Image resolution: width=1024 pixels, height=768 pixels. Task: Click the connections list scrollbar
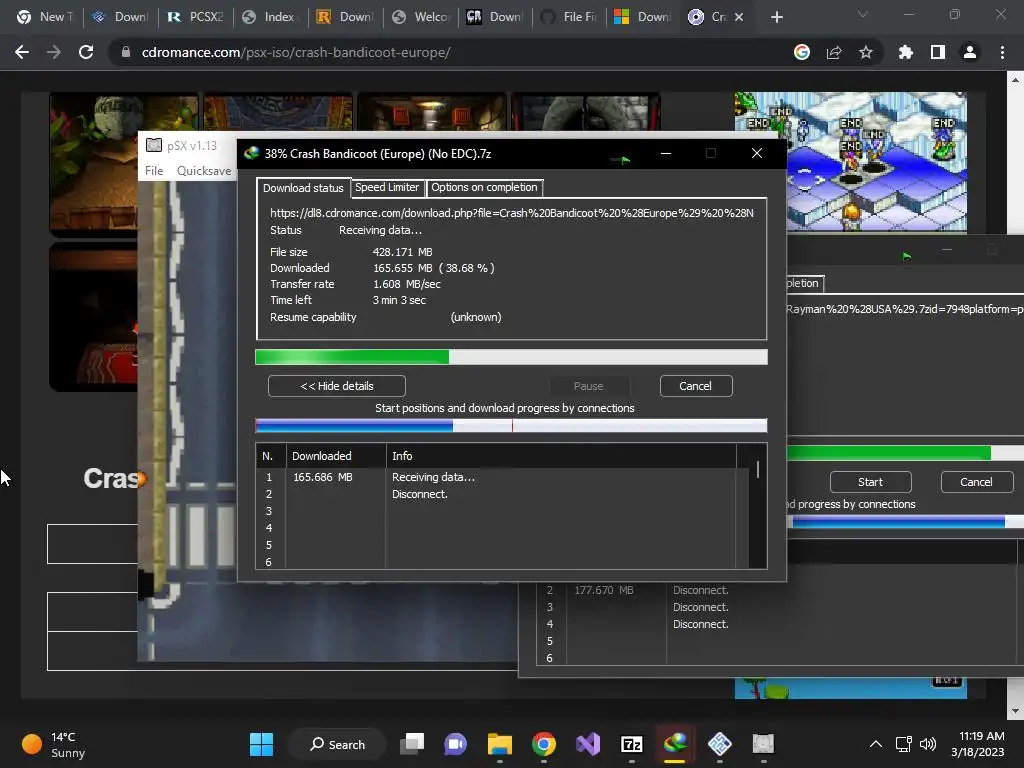(x=758, y=469)
